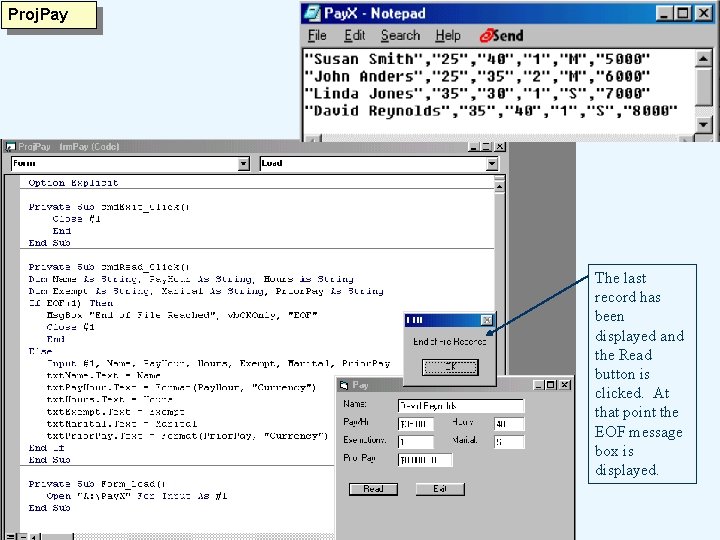This screenshot has height=540, width=720.
Task: Click the Marital text field
Action: click(x=509, y=442)
